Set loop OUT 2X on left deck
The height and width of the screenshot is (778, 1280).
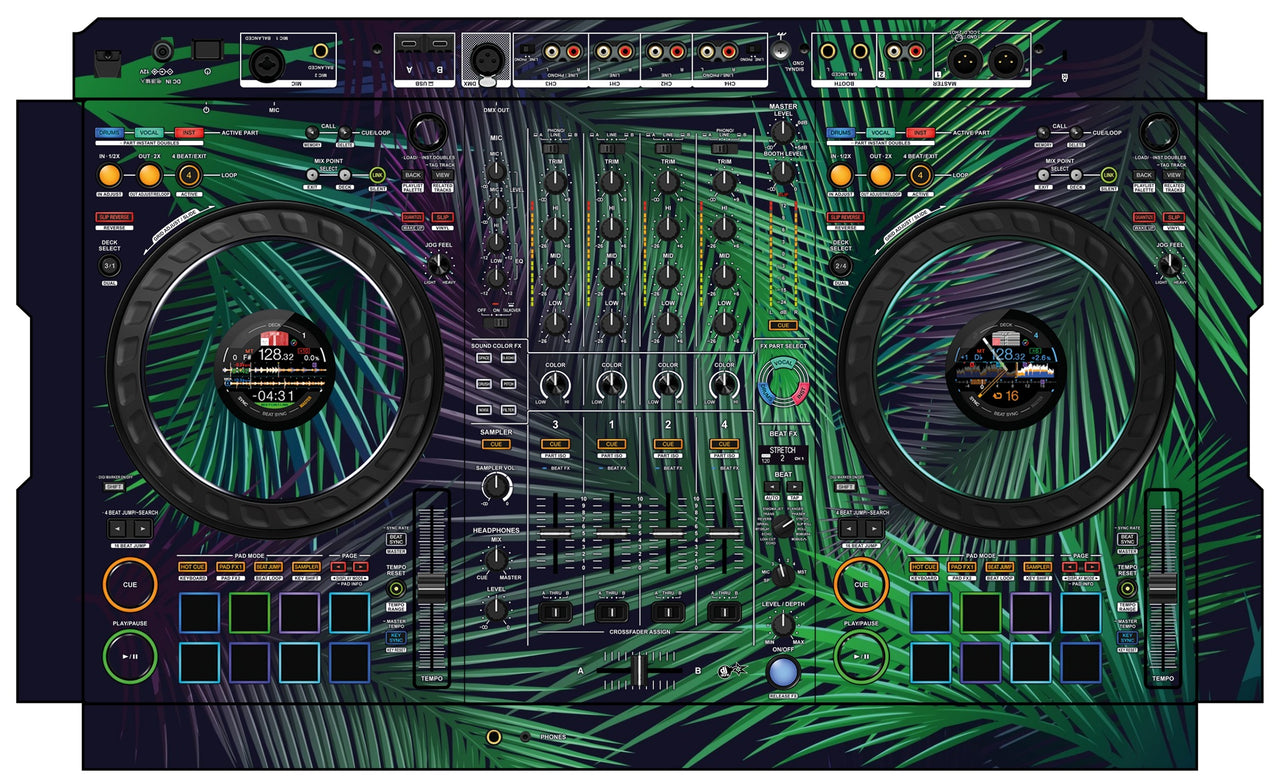click(x=150, y=176)
